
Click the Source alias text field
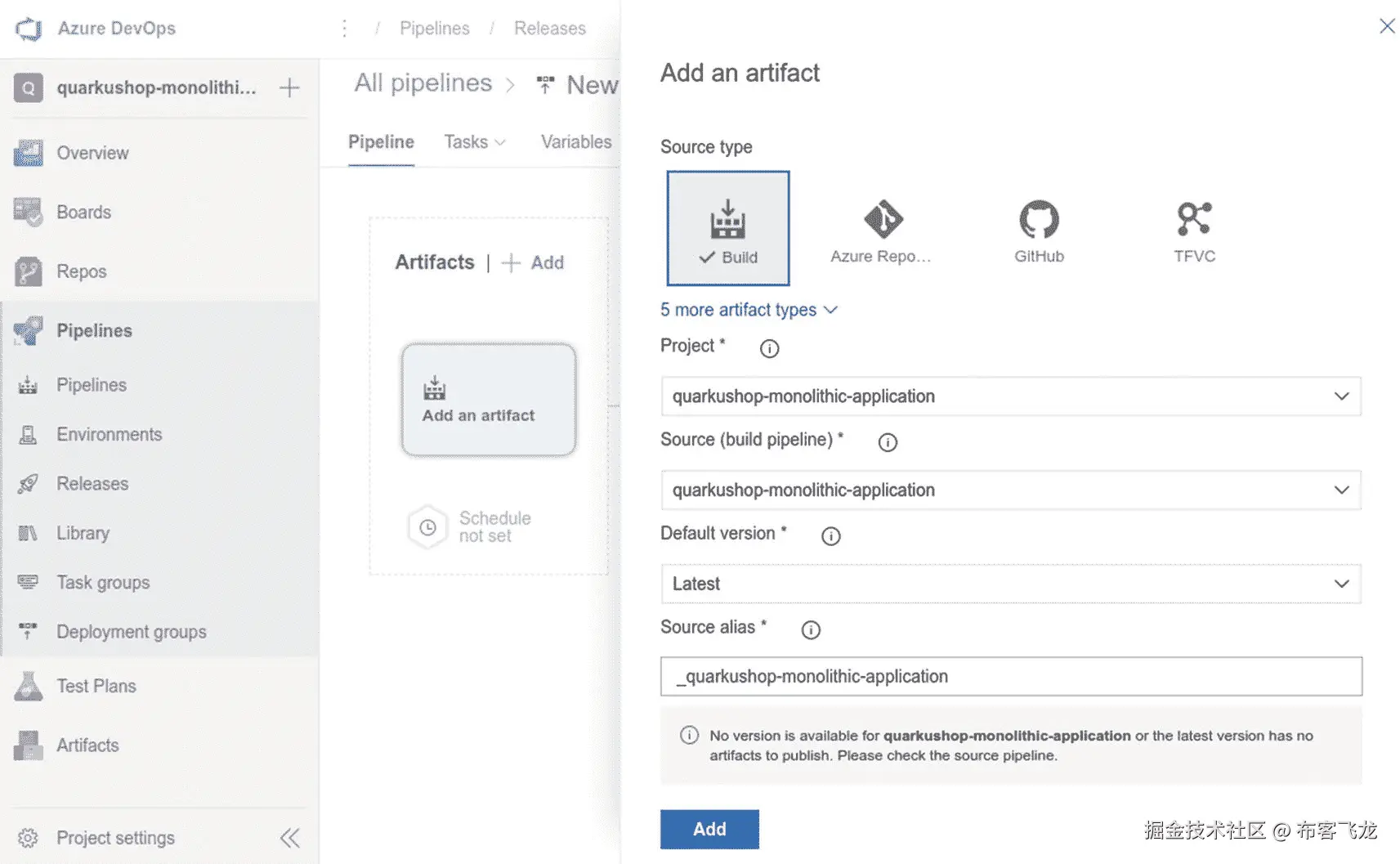click(x=1010, y=677)
